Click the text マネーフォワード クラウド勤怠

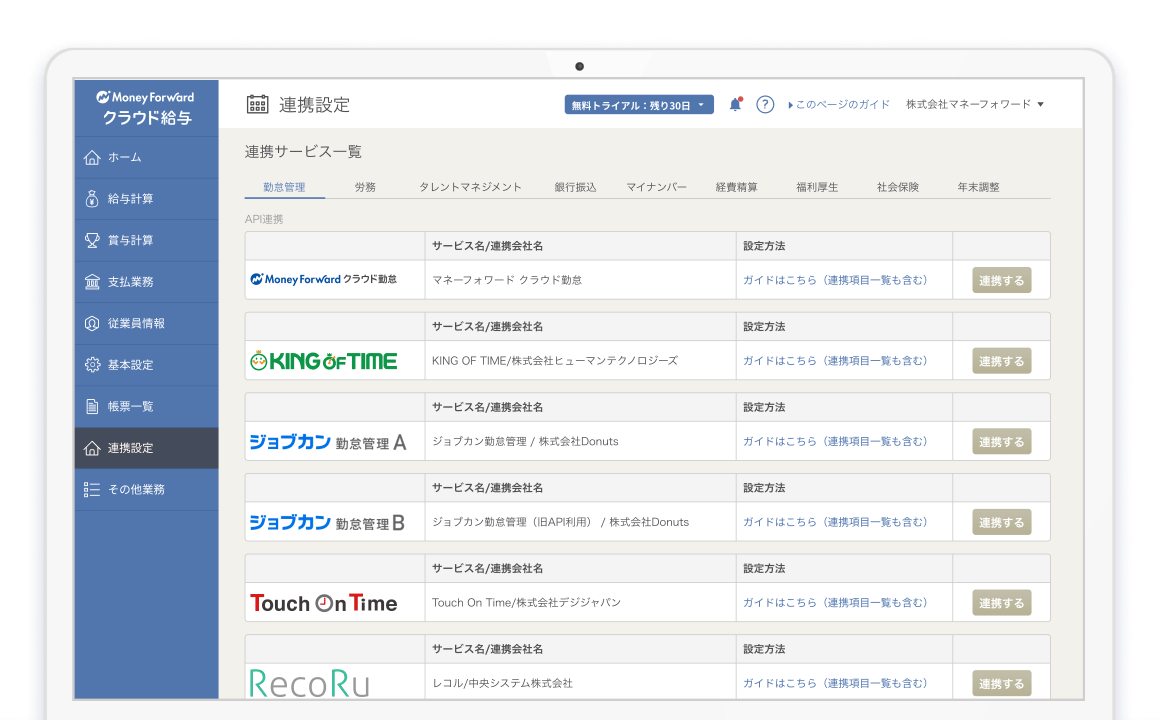[x=507, y=280]
